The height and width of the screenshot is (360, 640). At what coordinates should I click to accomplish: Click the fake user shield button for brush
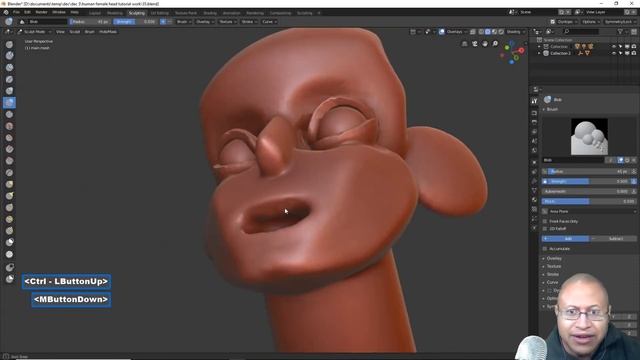coord(620,160)
